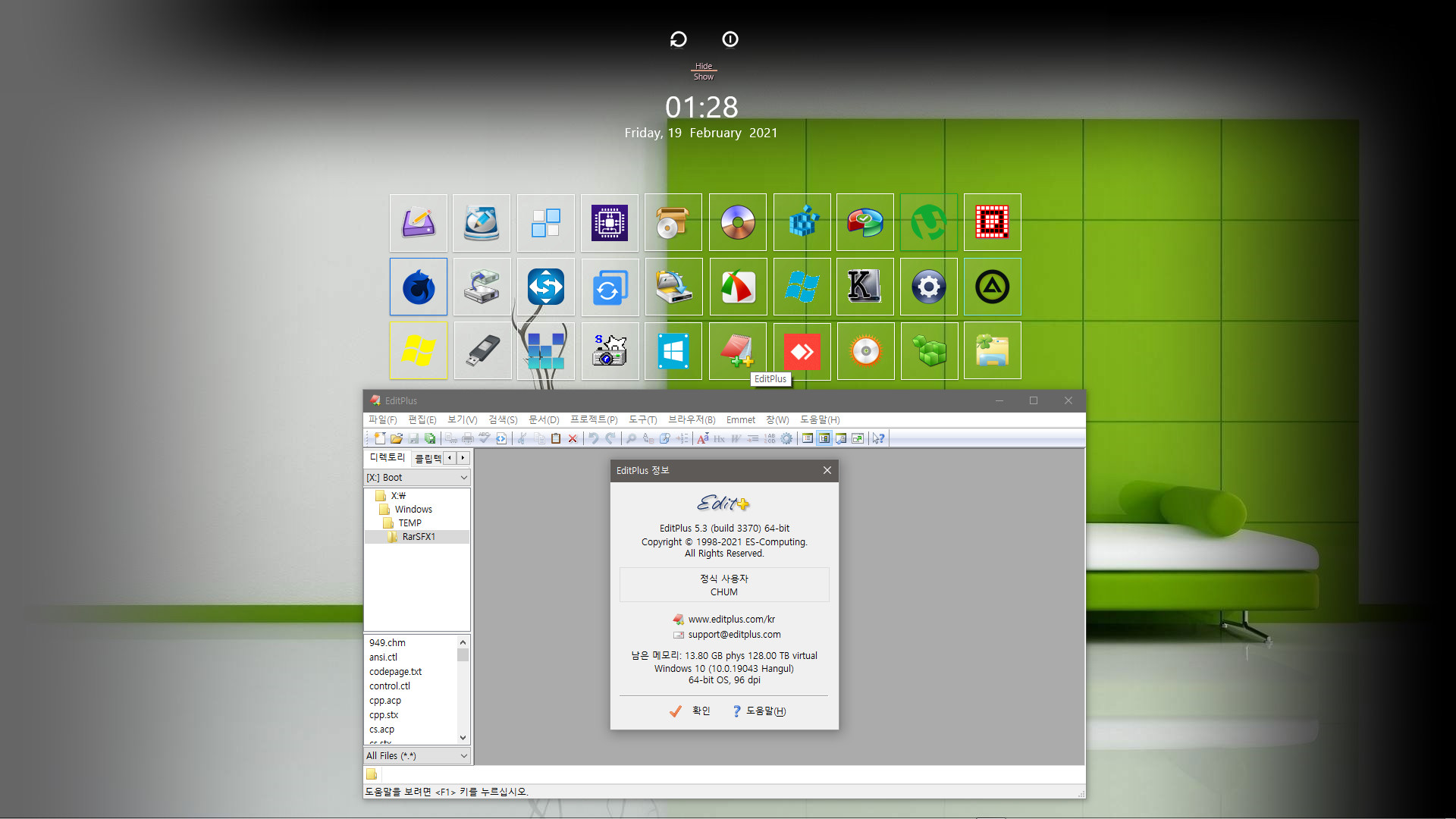The height and width of the screenshot is (819, 1456).
Task: Open the FastStone Capture tile
Action: click(738, 287)
